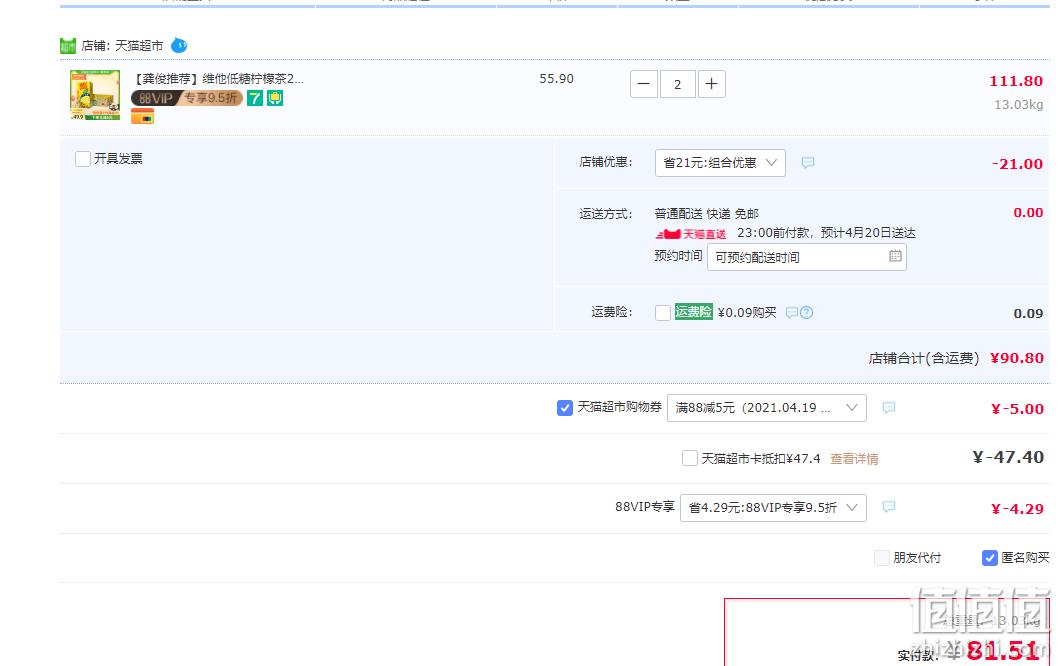Click the green 7-day return icon
The height and width of the screenshot is (666, 1060).
(x=254, y=98)
